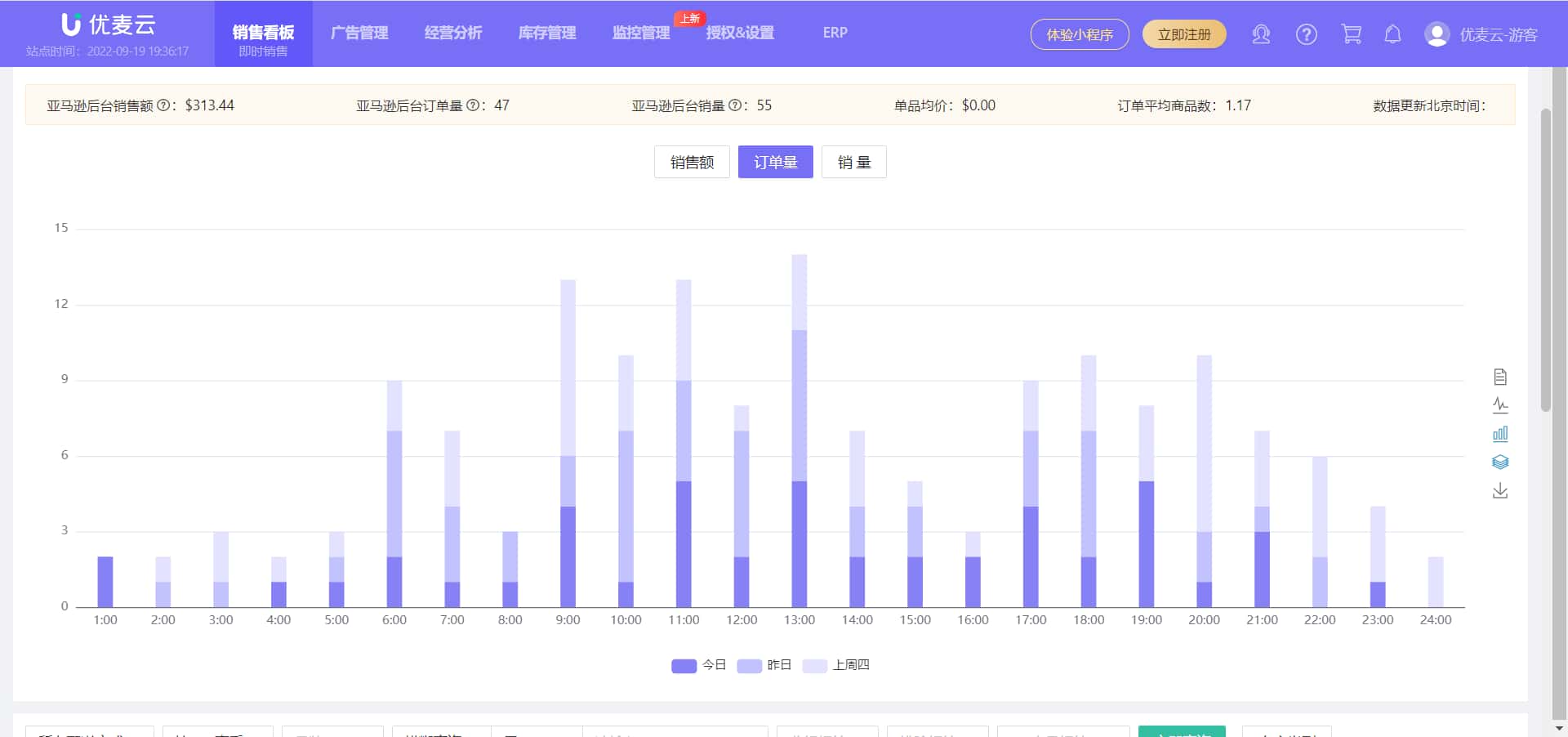Open the notifications bell icon
The width and height of the screenshot is (1568, 737).
[x=1392, y=34]
